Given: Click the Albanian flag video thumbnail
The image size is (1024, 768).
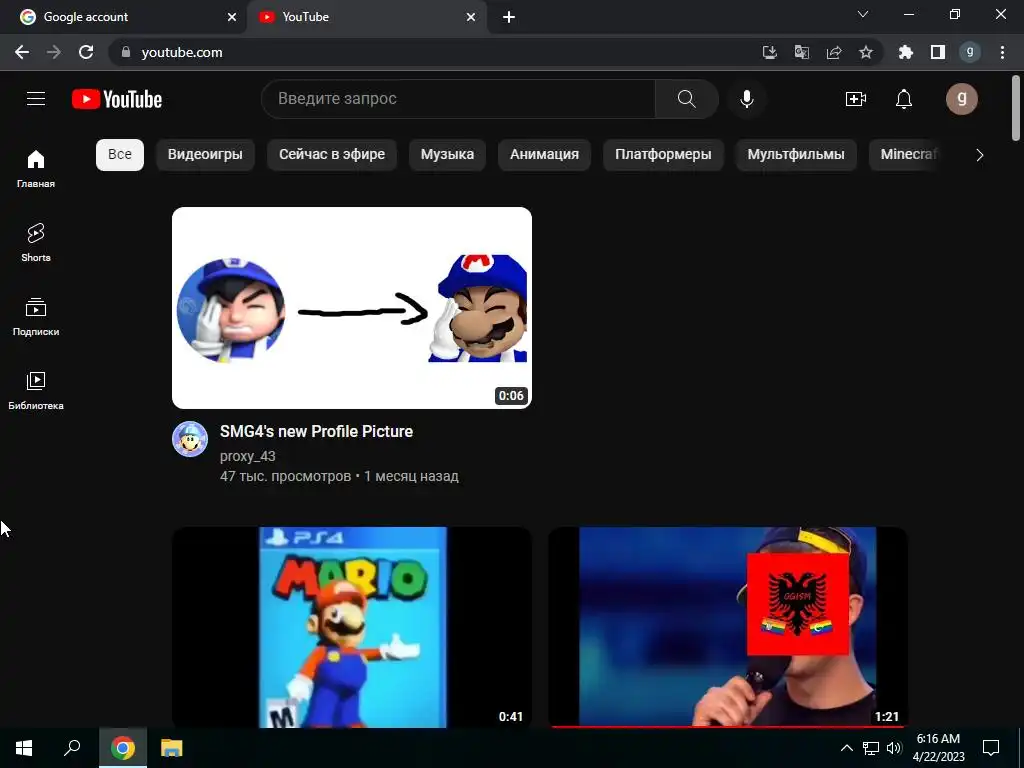Looking at the screenshot, I should (x=728, y=628).
